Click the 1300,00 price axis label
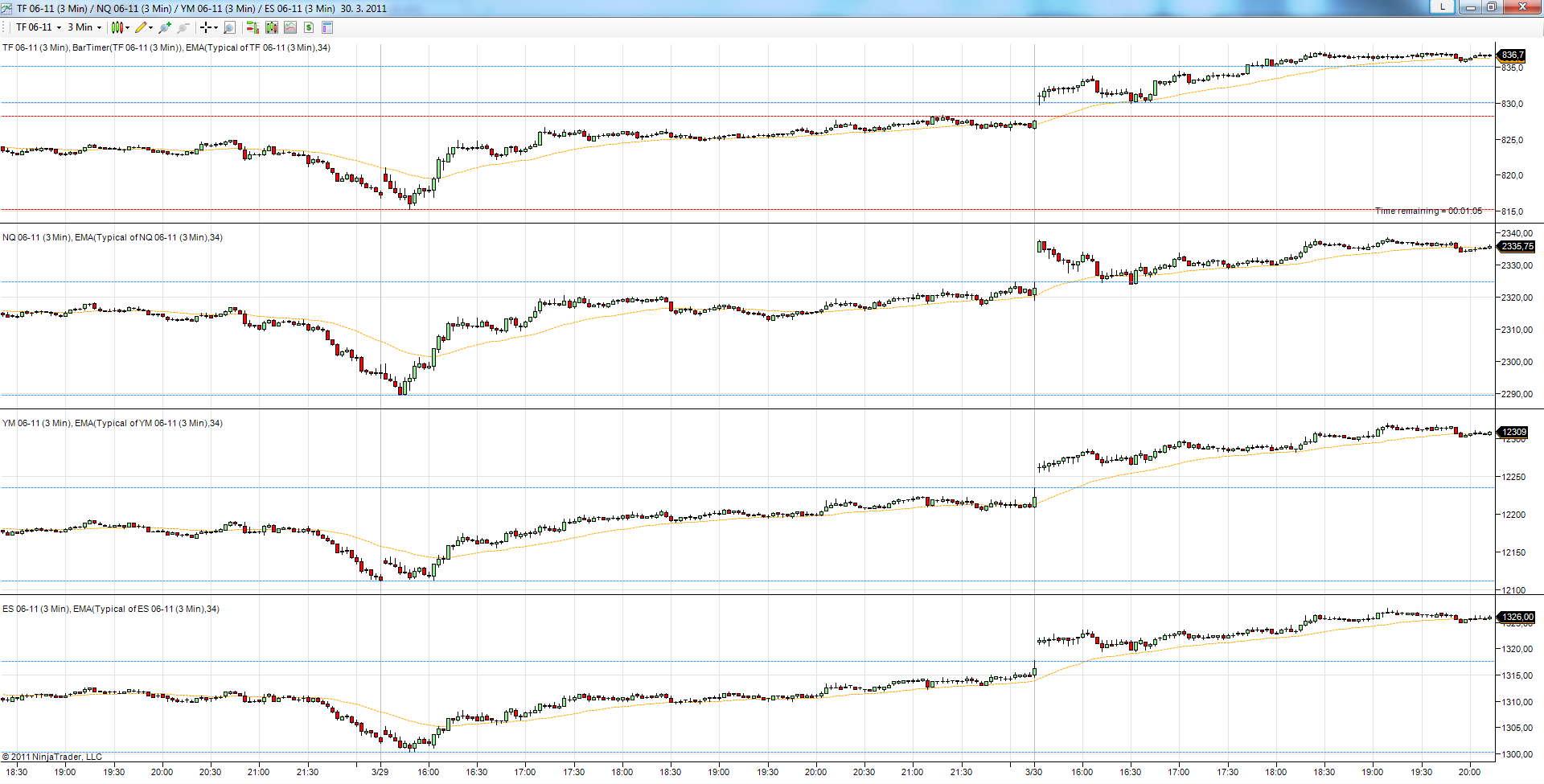 (x=1517, y=754)
